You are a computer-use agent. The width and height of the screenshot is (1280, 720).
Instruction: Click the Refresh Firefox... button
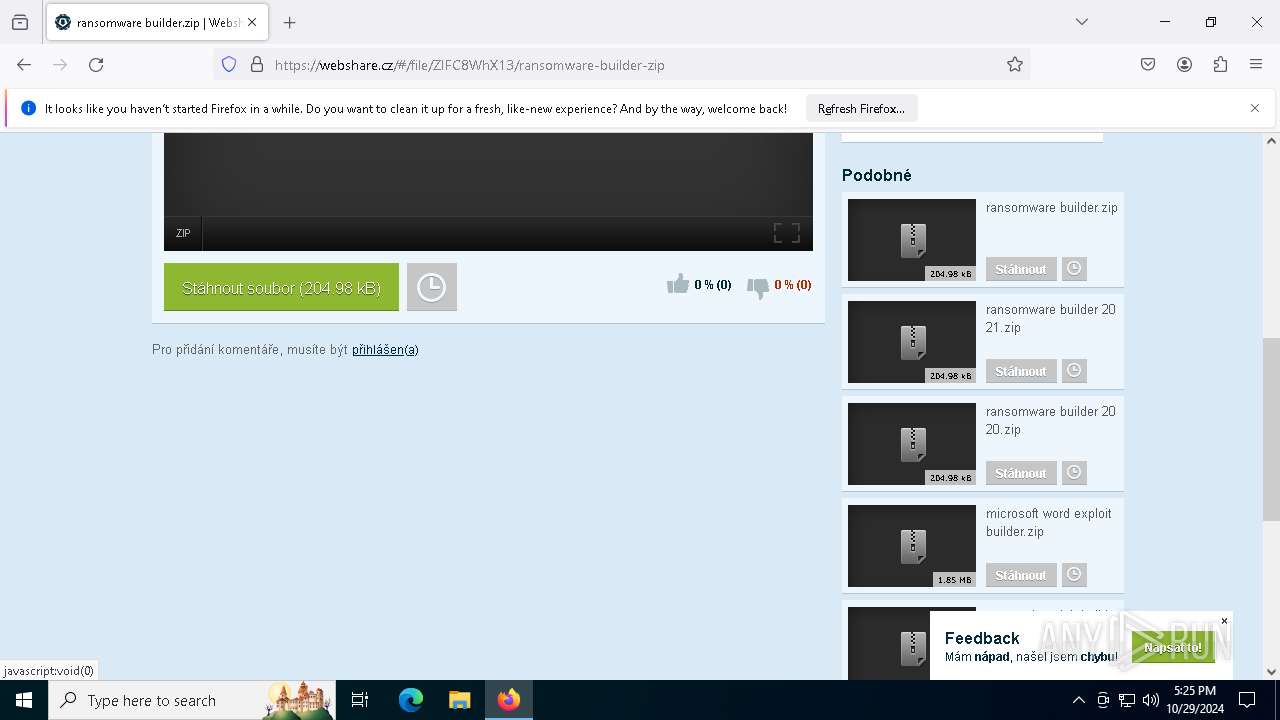point(861,109)
